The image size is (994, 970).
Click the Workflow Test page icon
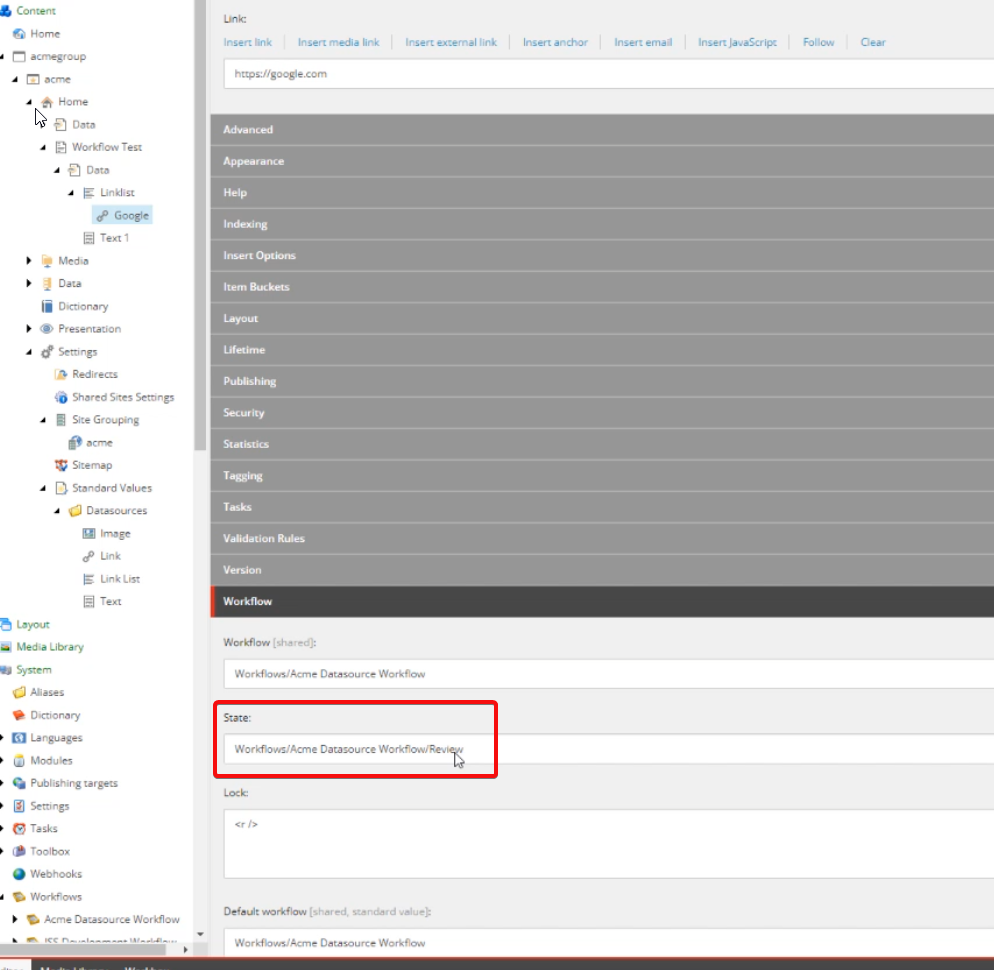click(x=61, y=147)
